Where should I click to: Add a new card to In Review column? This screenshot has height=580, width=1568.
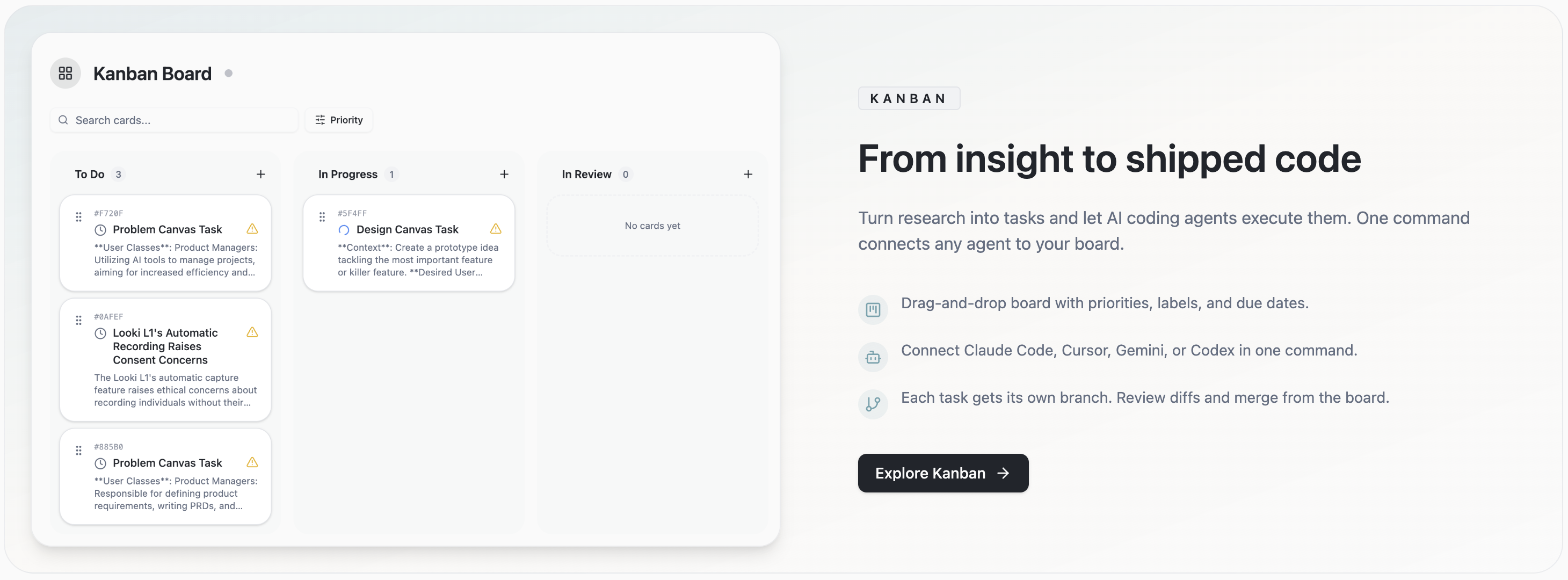748,174
